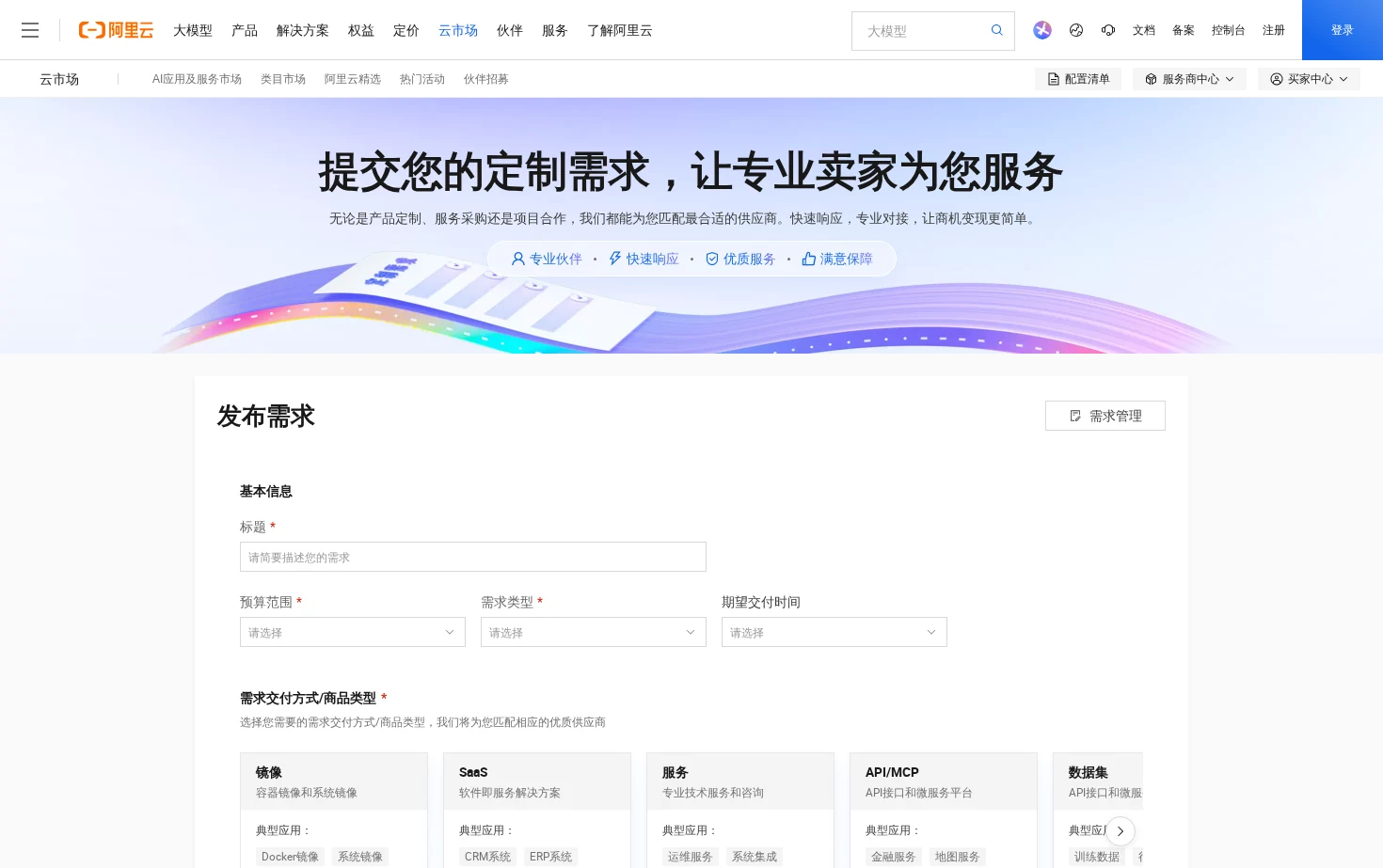
Task: Click the 系统集成 tag
Action: point(755,857)
